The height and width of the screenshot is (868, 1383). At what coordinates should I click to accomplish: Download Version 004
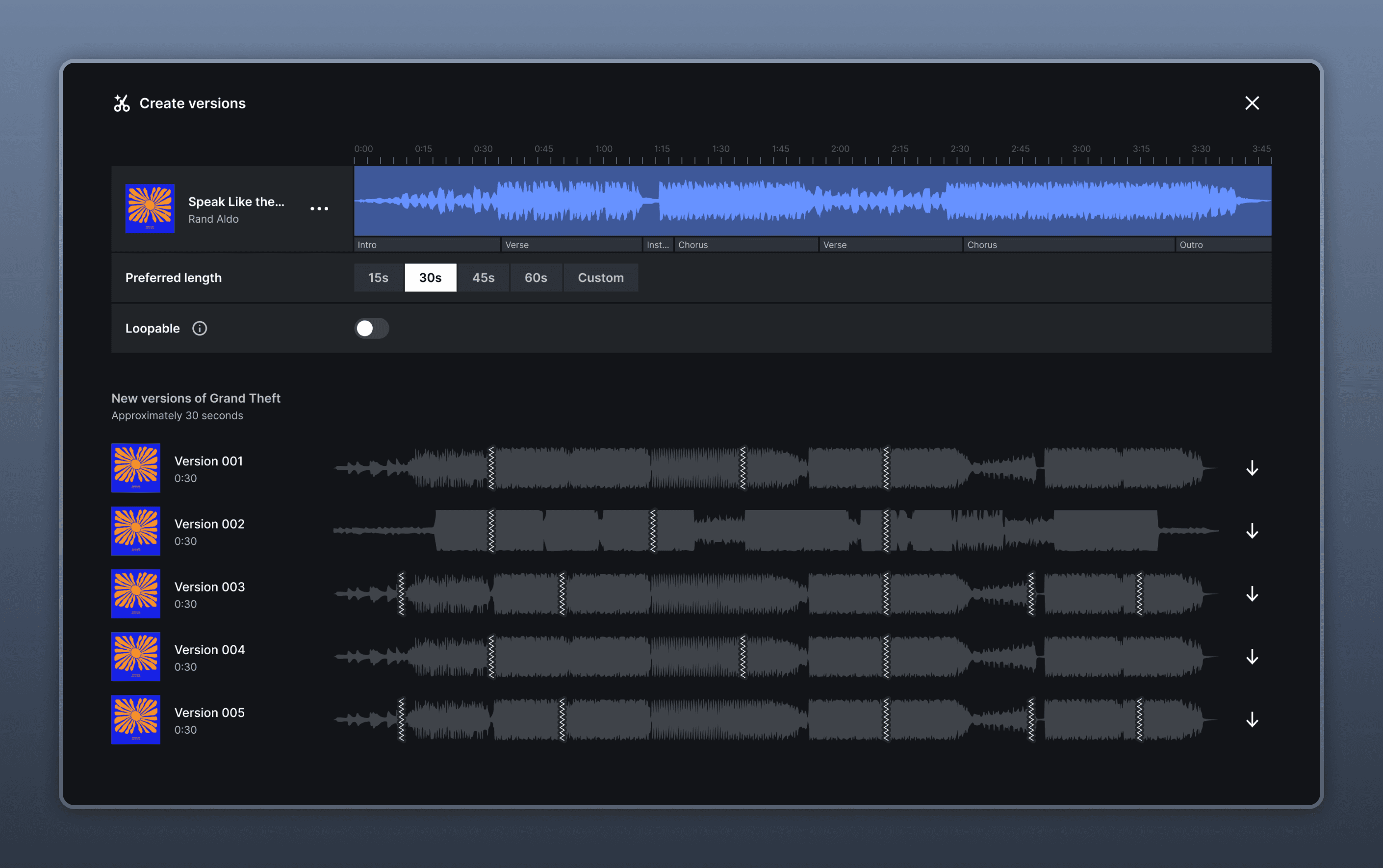pyautogui.click(x=1252, y=657)
